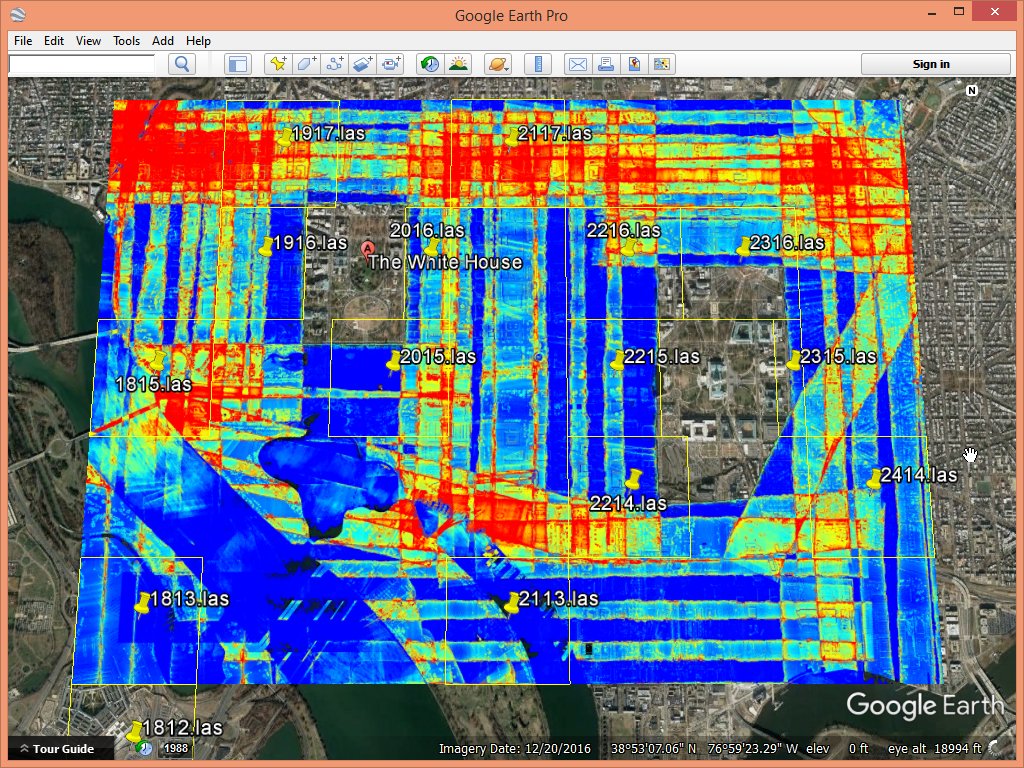The width and height of the screenshot is (1024, 768).
Task: Click the Print icon in toolbar
Action: click(605, 64)
